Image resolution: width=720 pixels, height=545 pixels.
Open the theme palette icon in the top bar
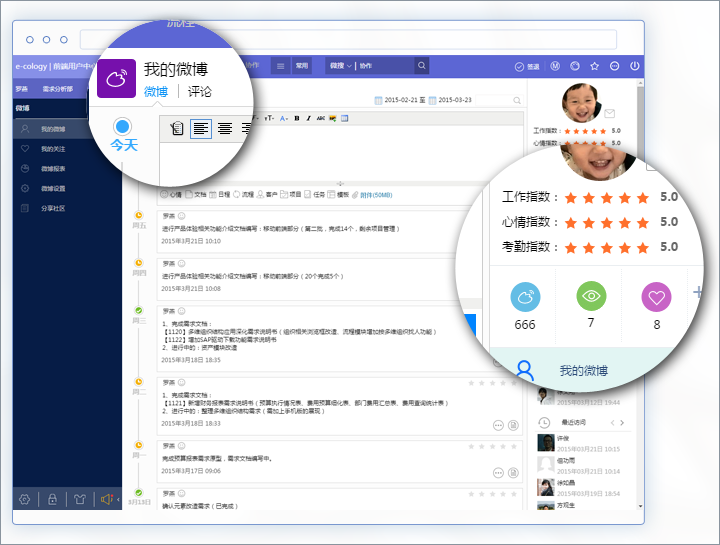tap(575, 66)
